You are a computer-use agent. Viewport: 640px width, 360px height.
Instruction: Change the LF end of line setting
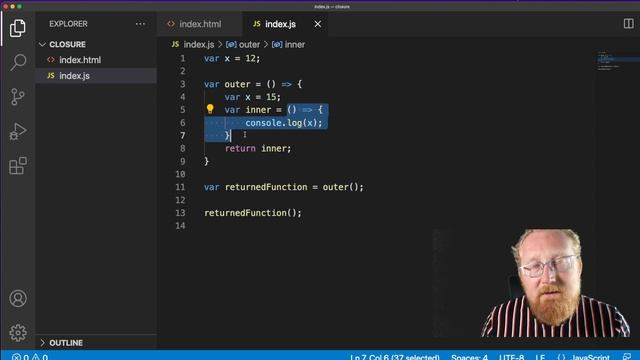click(x=540, y=357)
